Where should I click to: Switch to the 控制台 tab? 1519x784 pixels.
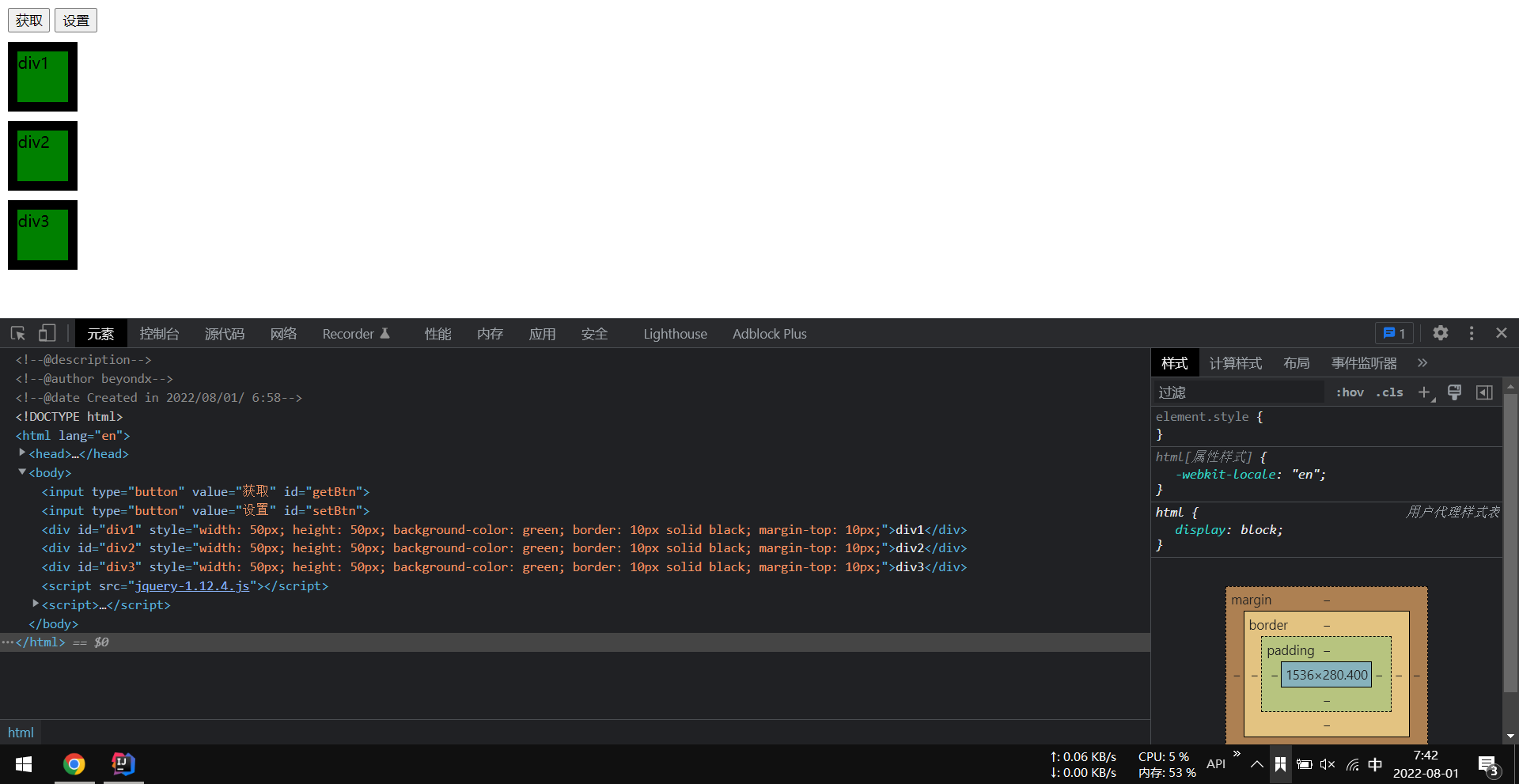coord(159,334)
